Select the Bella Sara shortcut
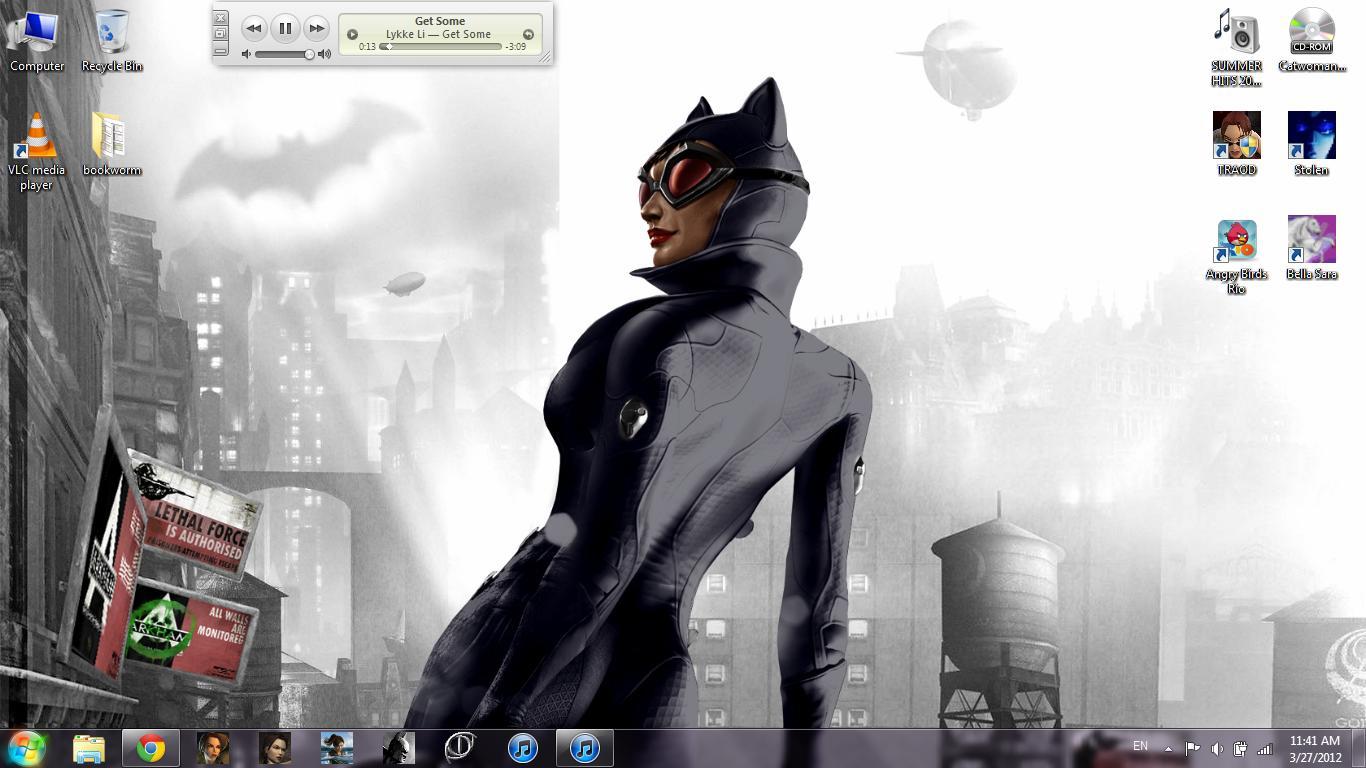Viewport: 1366px width, 768px height. tap(1312, 248)
